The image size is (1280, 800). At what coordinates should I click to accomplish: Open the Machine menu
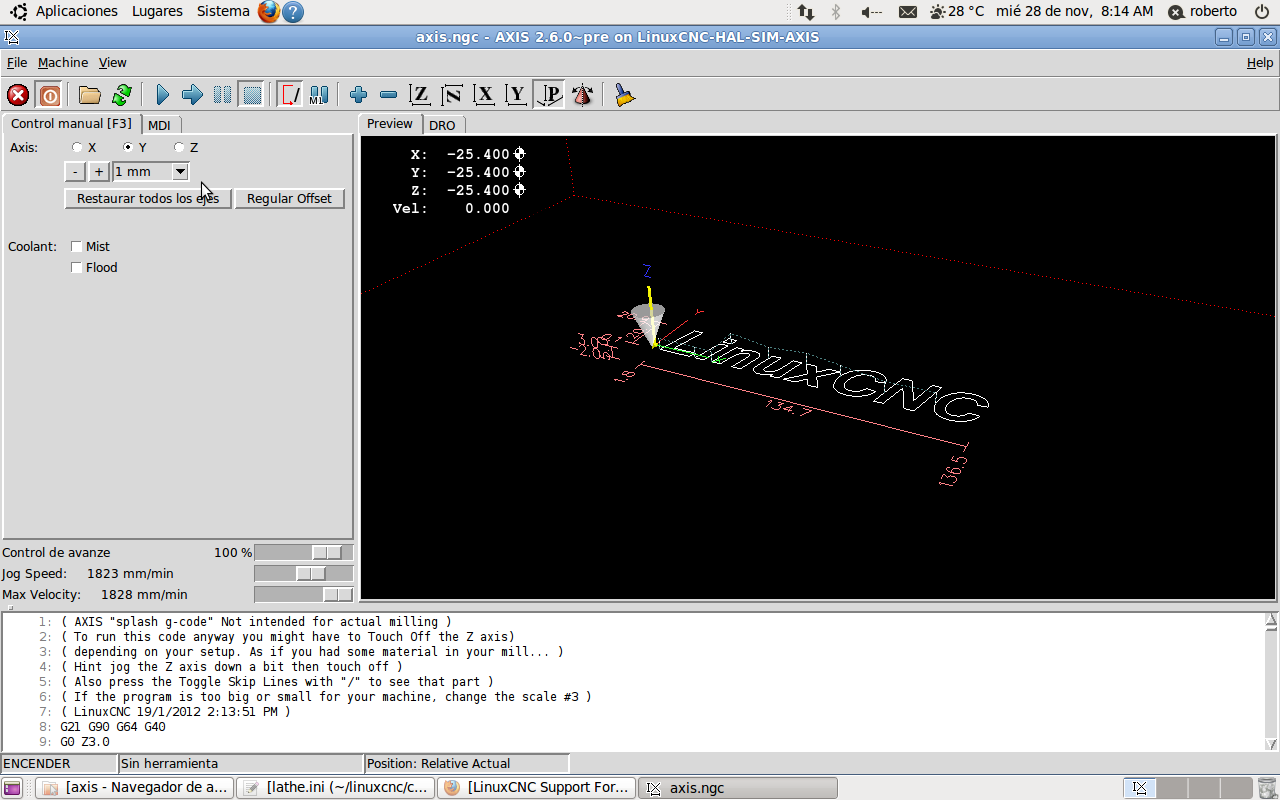(x=63, y=62)
